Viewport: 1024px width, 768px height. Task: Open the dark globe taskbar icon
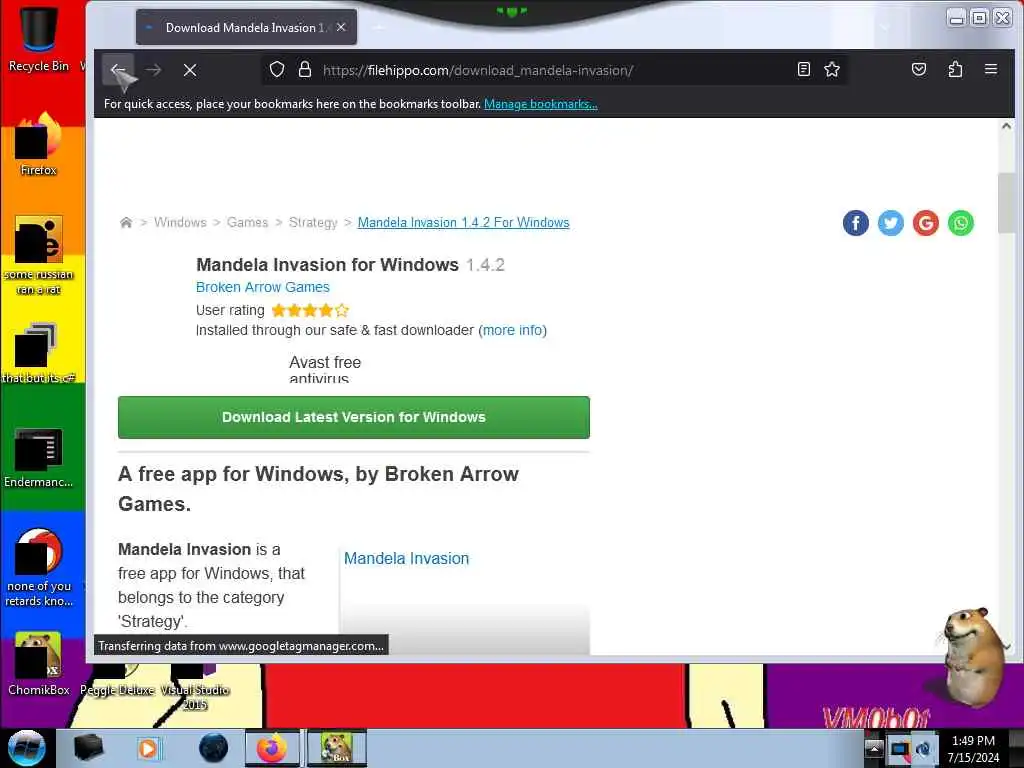tap(213, 748)
